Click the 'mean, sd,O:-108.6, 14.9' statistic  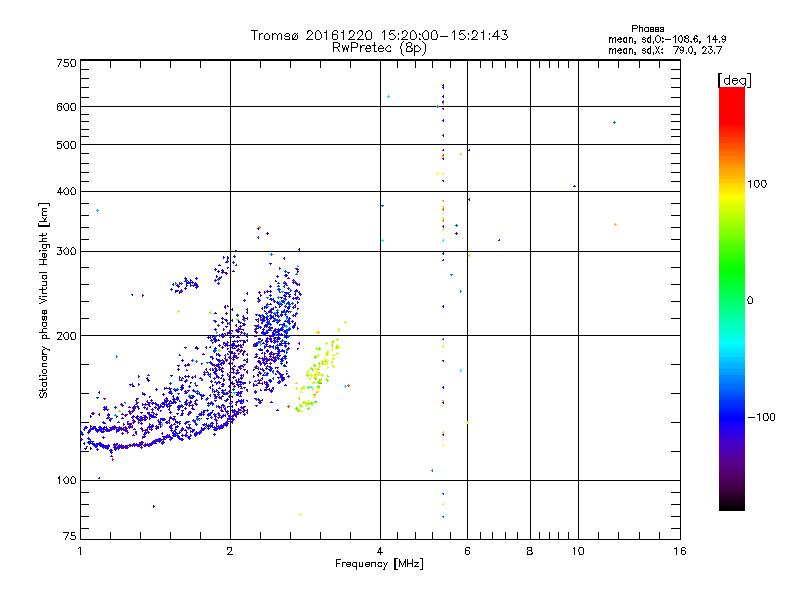(x=667, y=39)
